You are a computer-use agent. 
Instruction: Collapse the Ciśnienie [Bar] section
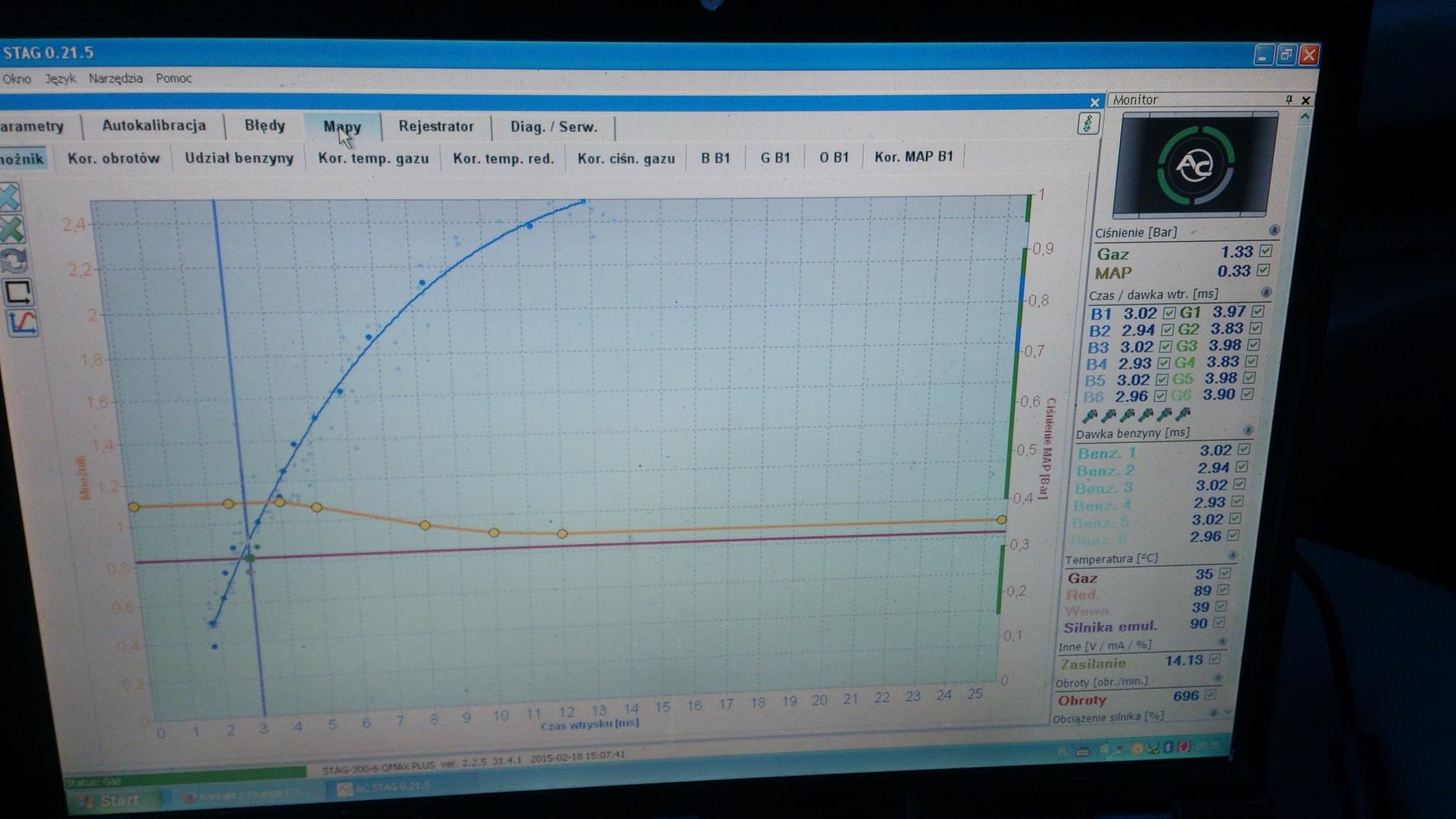pos(1274,231)
